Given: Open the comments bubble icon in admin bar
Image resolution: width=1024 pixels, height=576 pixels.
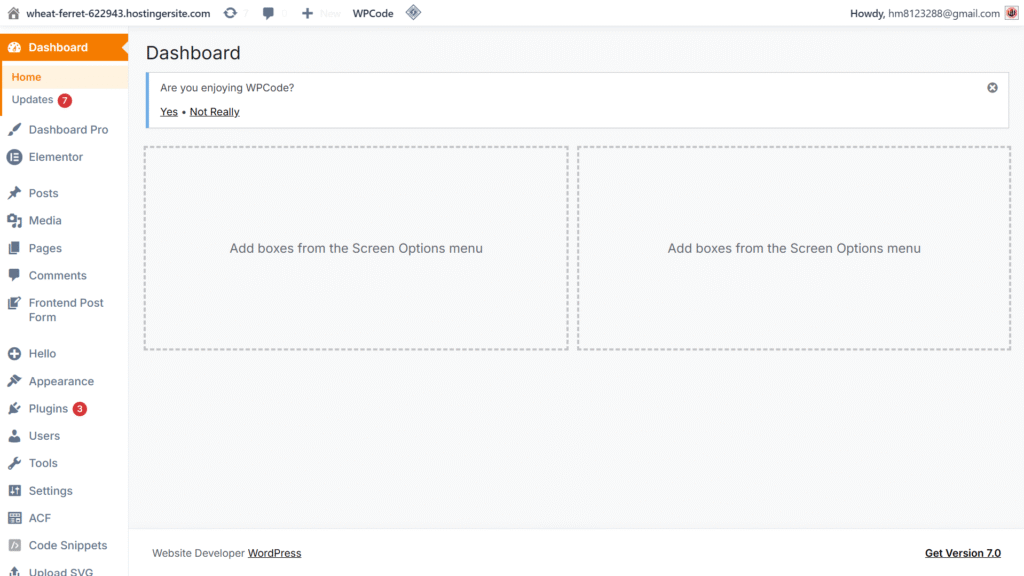Looking at the screenshot, I should click(x=268, y=13).
